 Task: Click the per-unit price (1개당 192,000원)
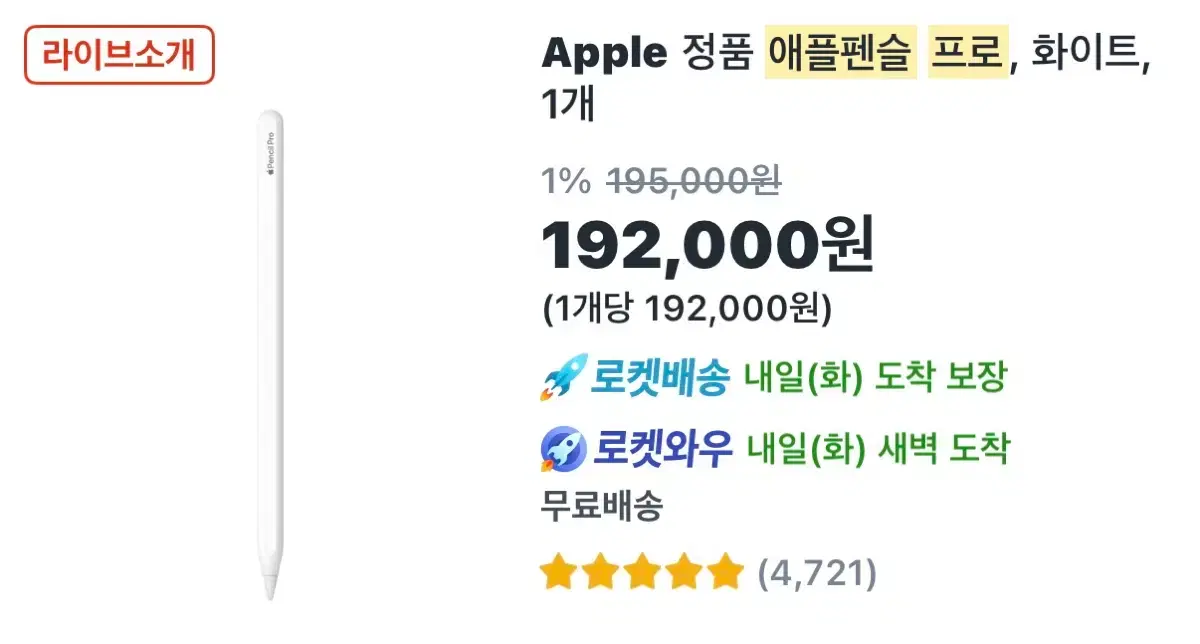click(x=686, y=309)
